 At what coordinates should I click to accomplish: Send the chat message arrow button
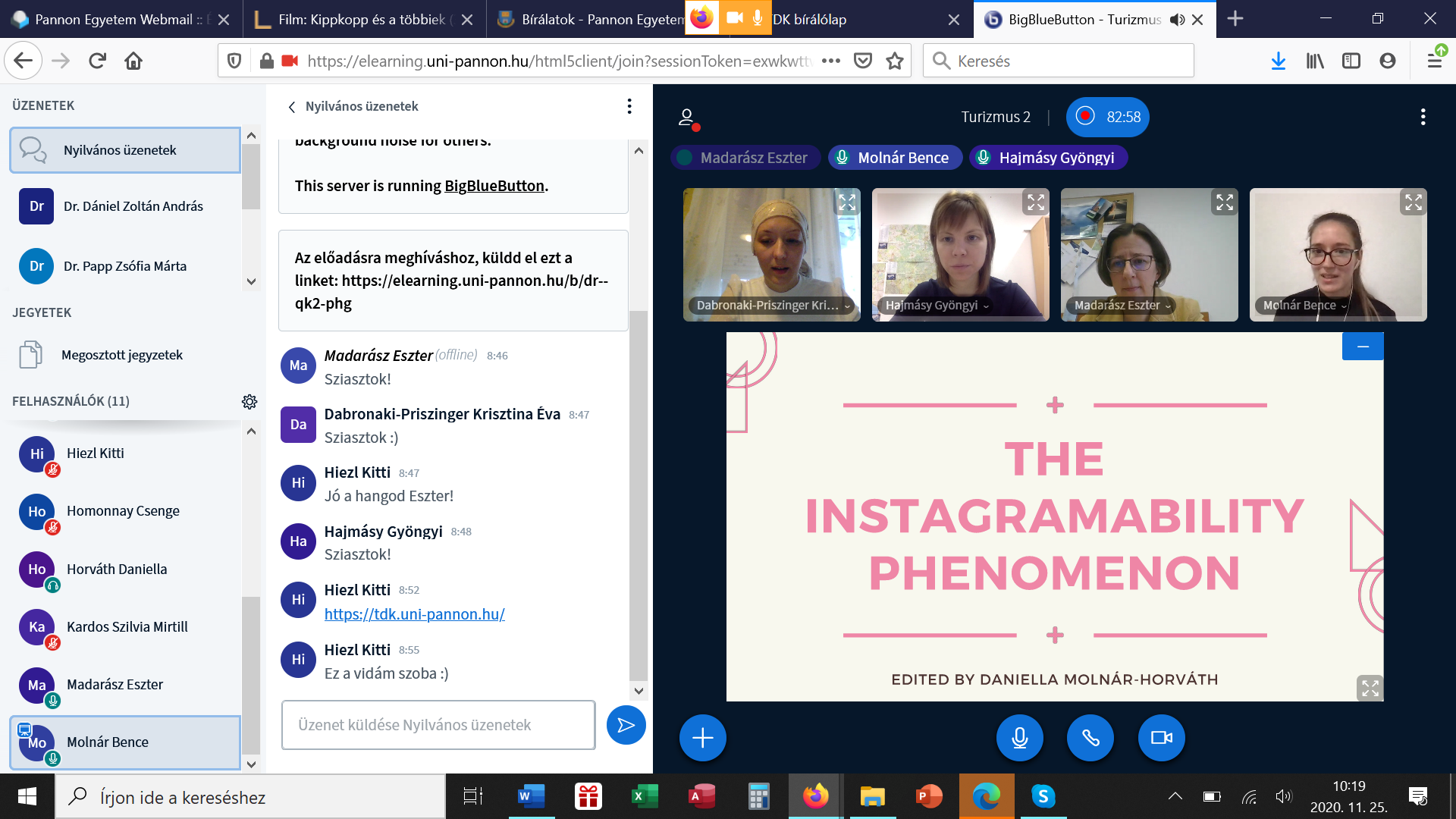[x=626, y=726]
